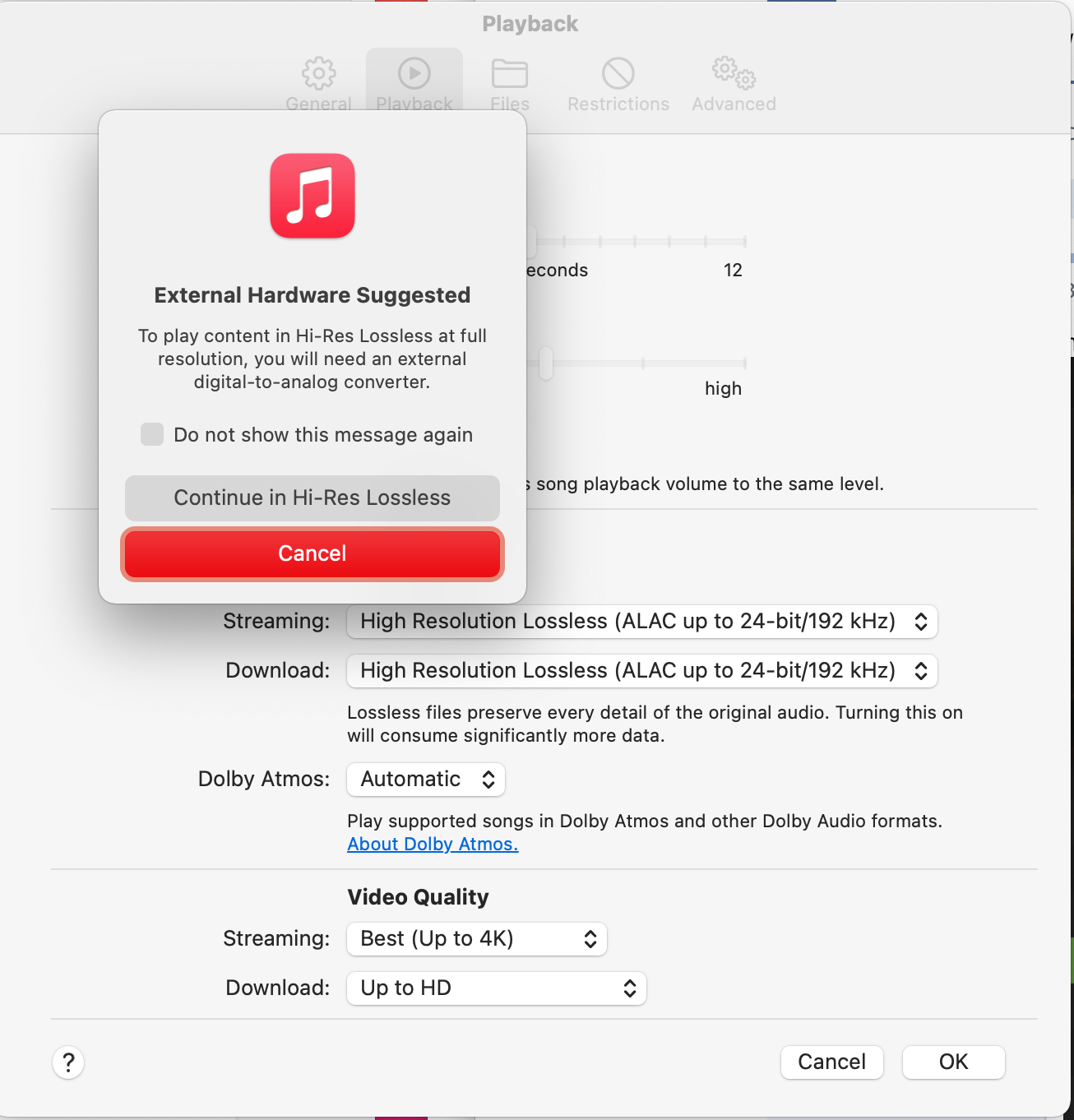This screenshot has height=1120, width=1074.
Task: Check Do not show this message again
Action: [x=152, y=434]
